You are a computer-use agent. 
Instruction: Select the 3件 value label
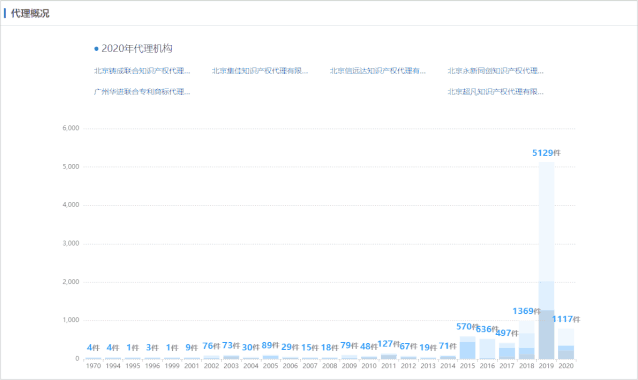coord(152,348)
